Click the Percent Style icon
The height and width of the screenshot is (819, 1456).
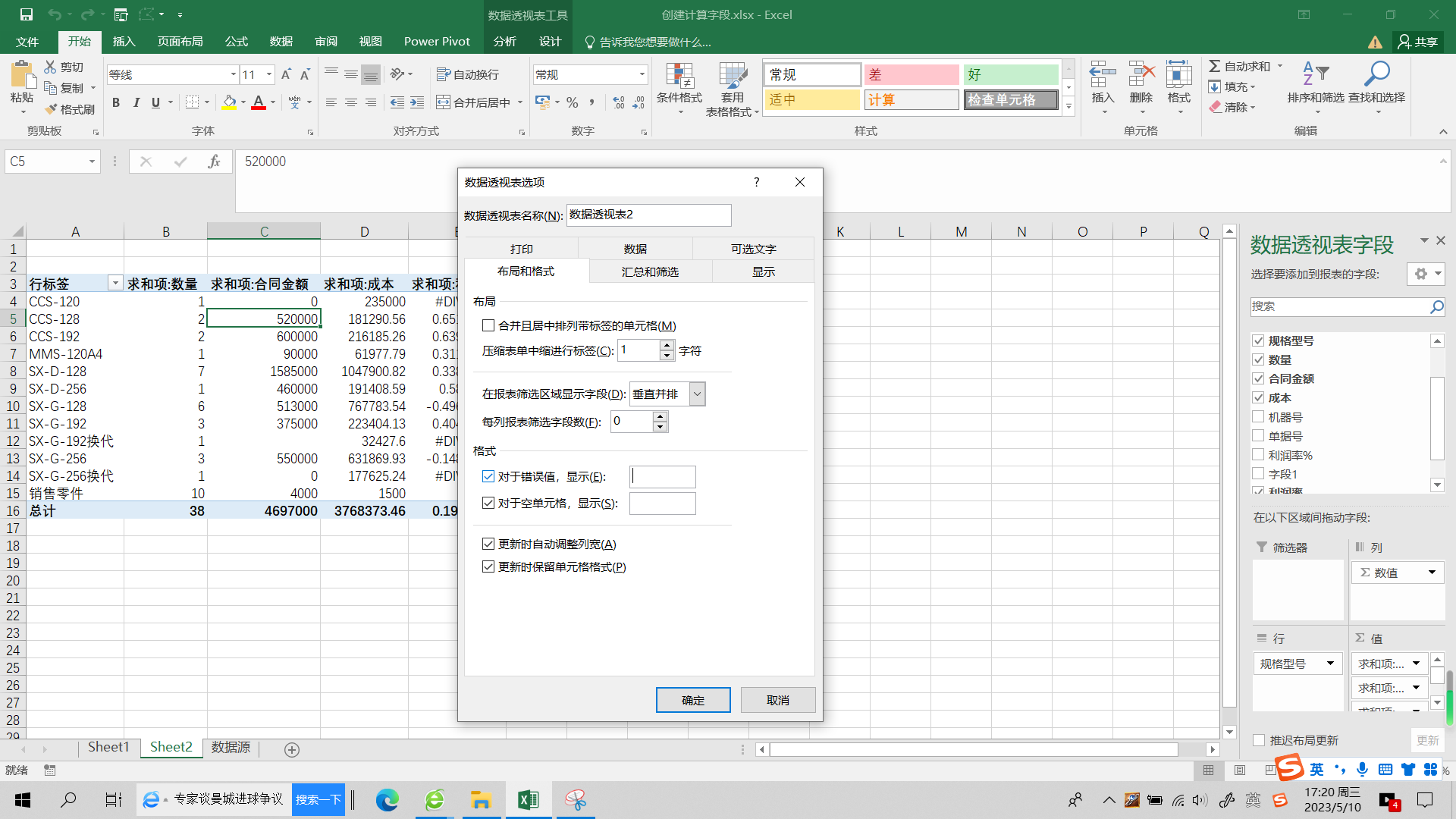[573, 102]
